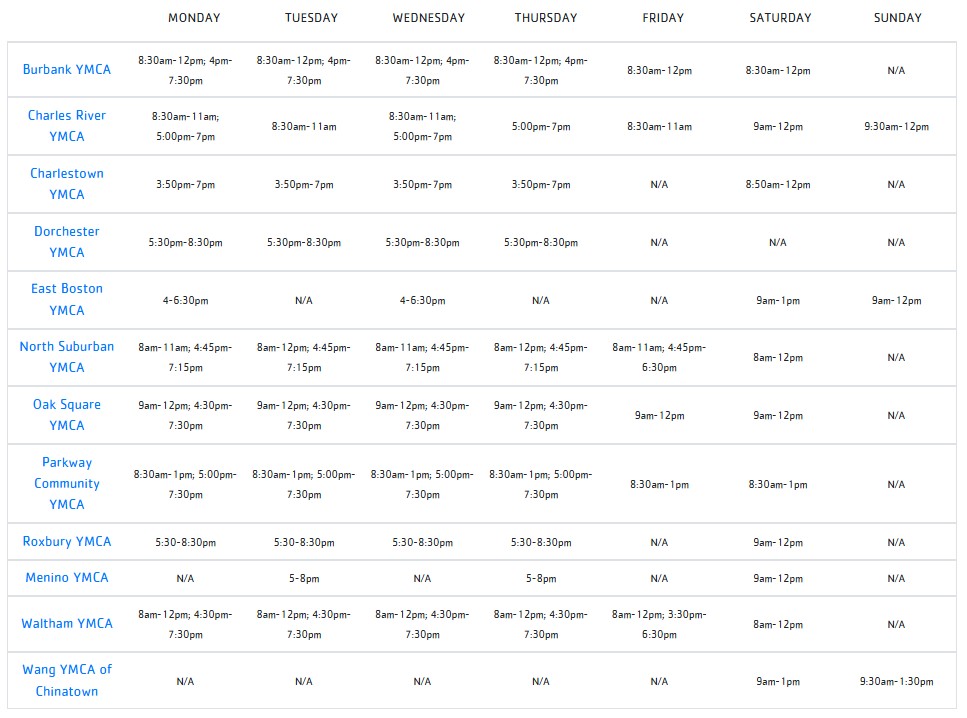This screenshot has width=967, height=718.
Task: Open Parkway Community YMCA link
Action: pyautogui.click(x=67, y=484)
